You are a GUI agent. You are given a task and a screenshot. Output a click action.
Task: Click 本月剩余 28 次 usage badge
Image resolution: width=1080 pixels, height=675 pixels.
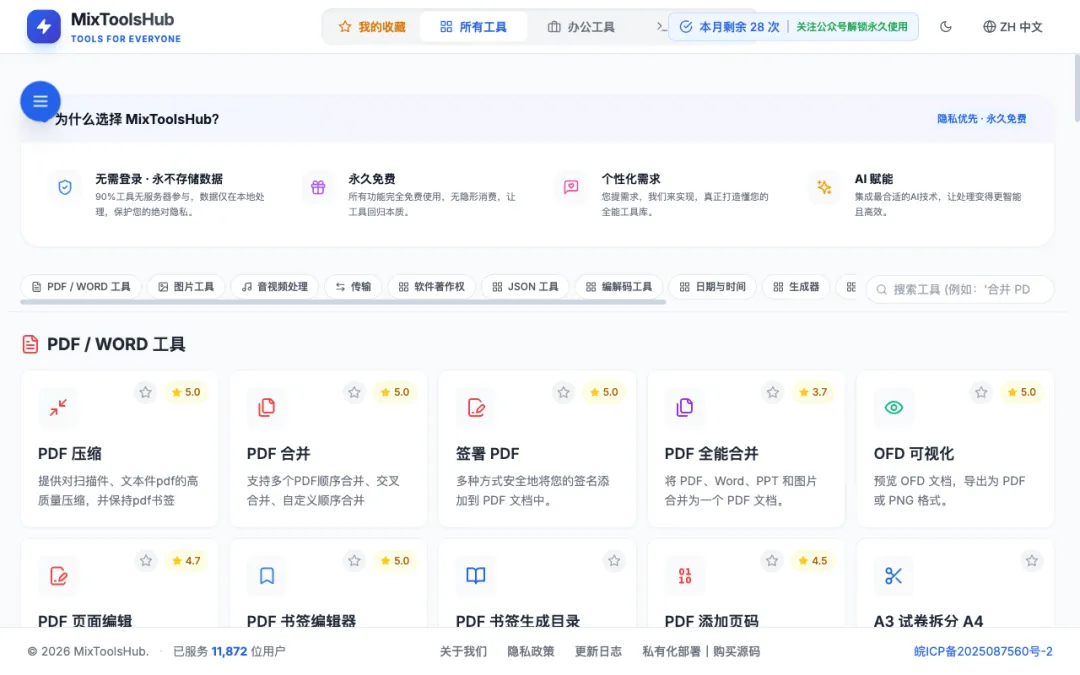pyautogui.click(x=729, y=27)
